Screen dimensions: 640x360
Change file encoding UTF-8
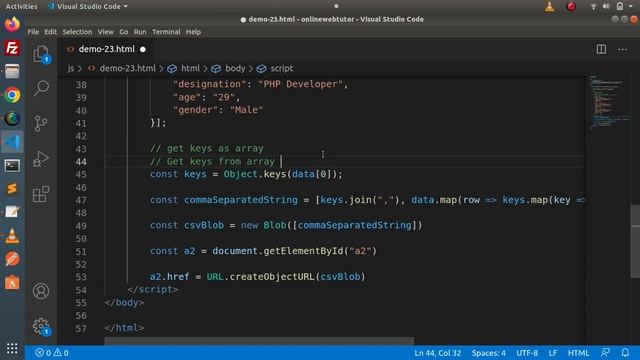[x=527, y=353]
